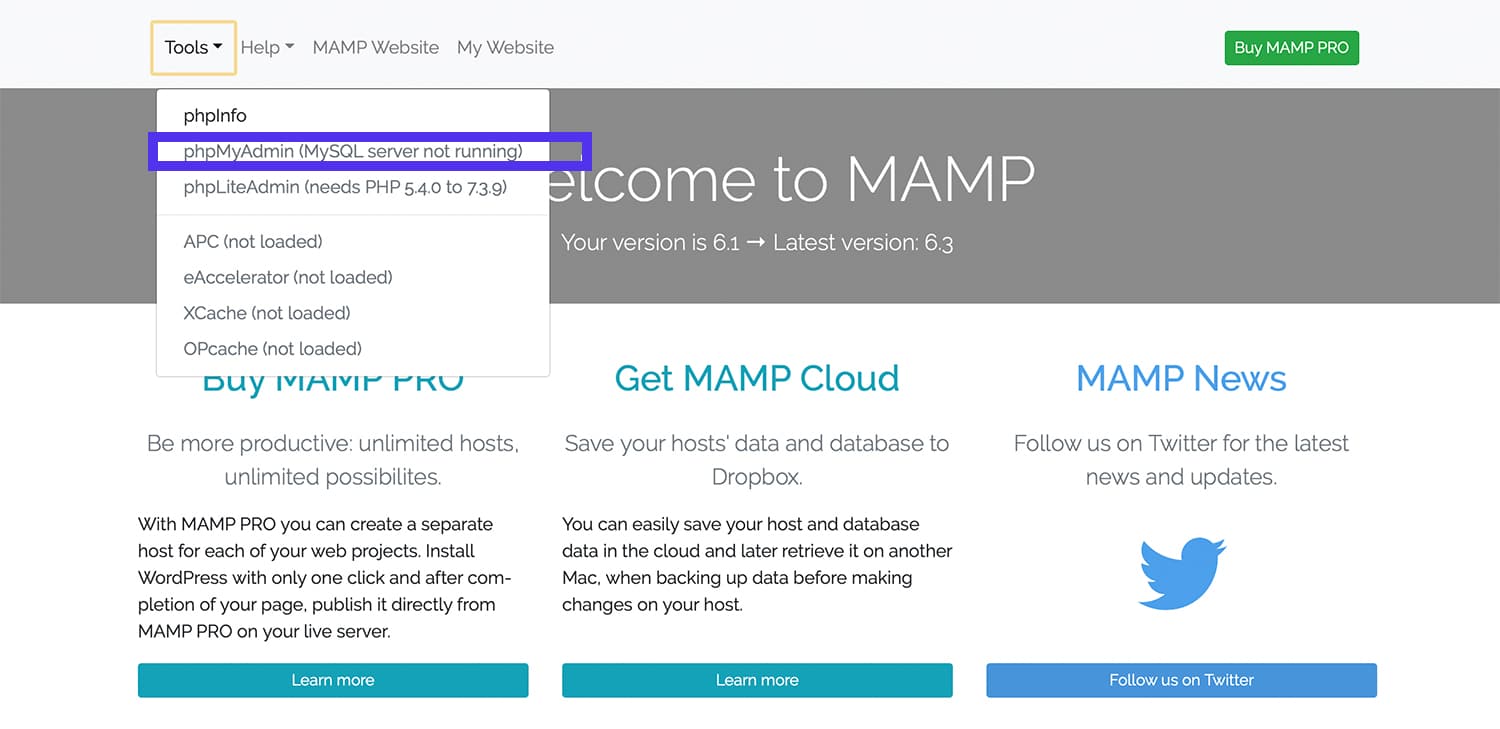Image resolution: width=1500 pixels, height=729 pixels.
Task: Click Learn more under Buy MAMP PRO
Action: (333, 680)
